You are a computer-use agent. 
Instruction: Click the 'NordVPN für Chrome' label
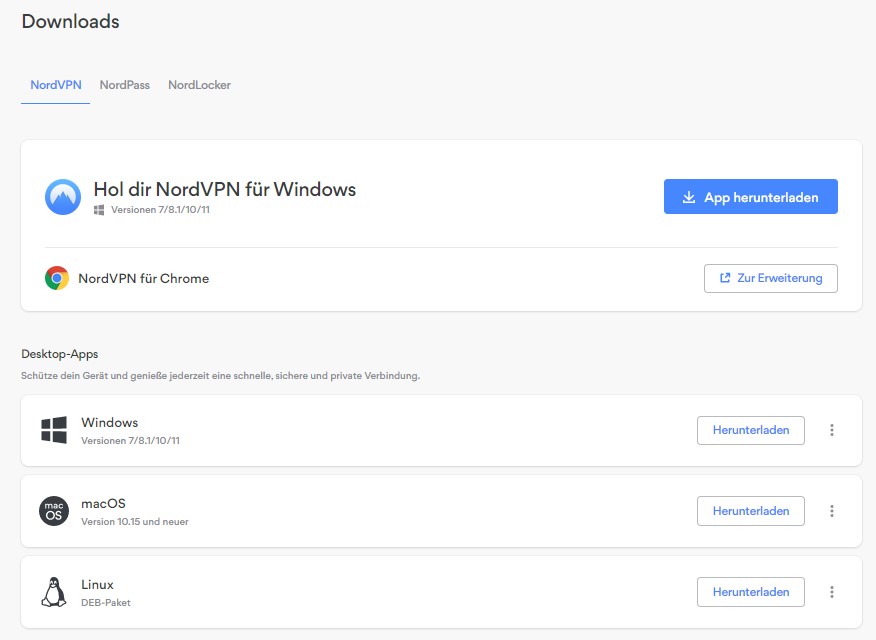[x=144, y=278]
